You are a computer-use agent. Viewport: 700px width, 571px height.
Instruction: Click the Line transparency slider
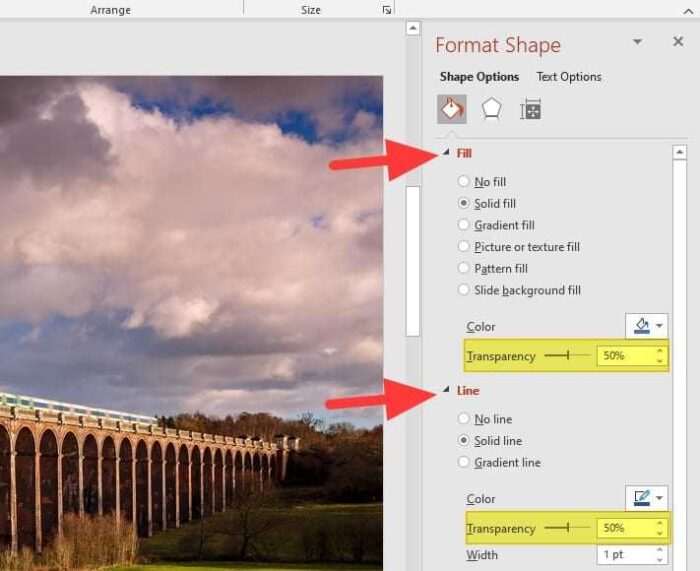[x=567, y=528]
